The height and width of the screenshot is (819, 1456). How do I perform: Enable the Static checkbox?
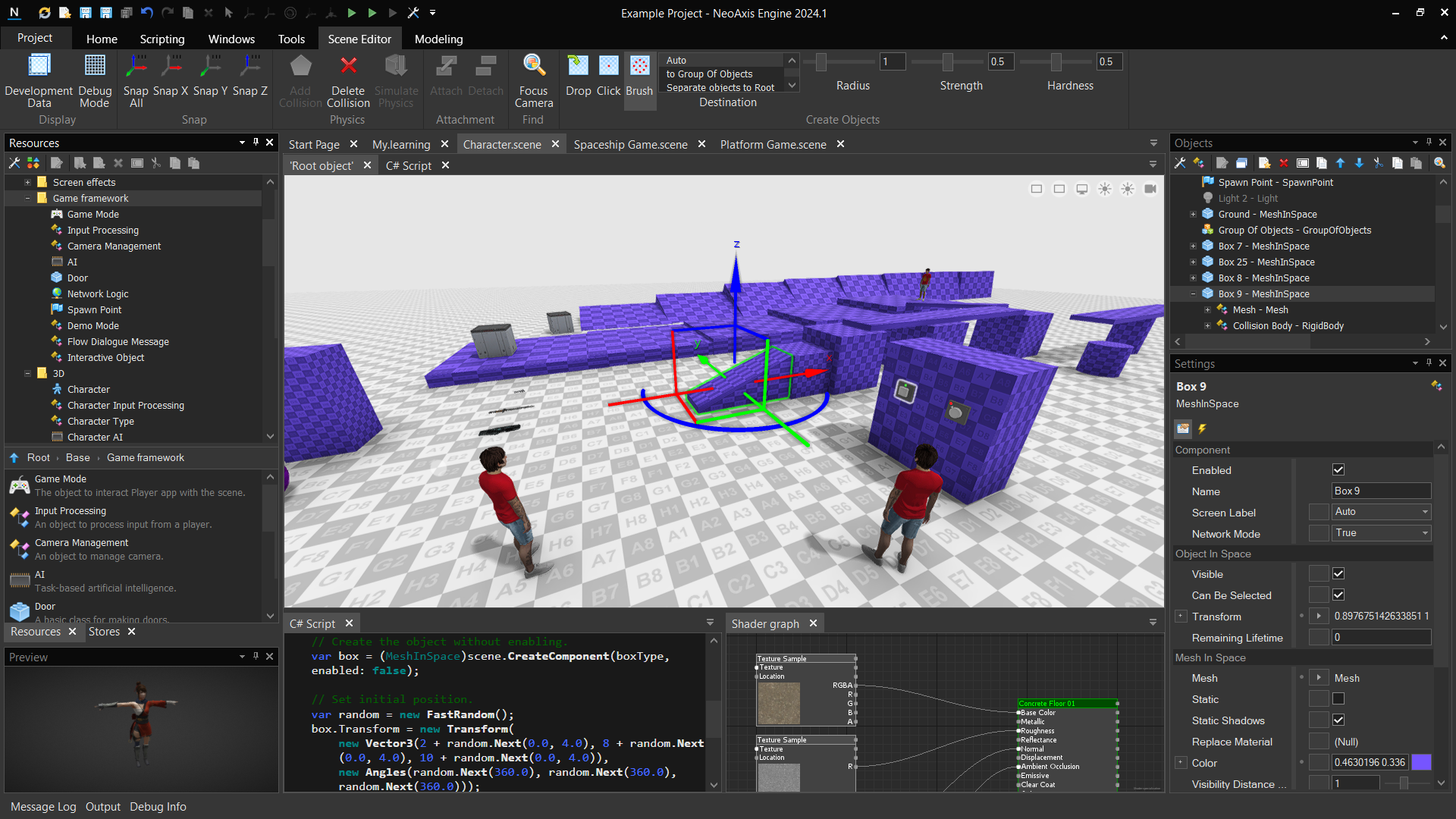[1338, 699]
